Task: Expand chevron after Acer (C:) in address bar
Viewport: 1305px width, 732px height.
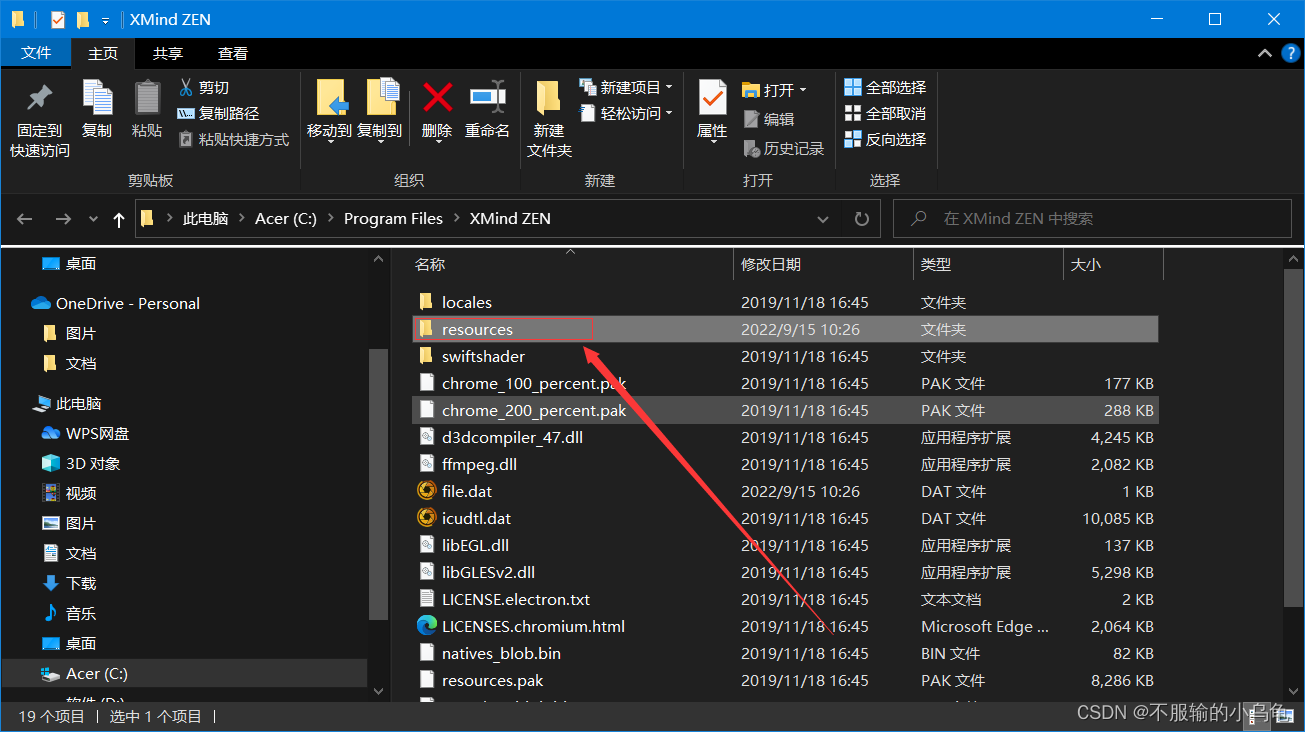Action: pyautogui.click(x=331, y=219)
